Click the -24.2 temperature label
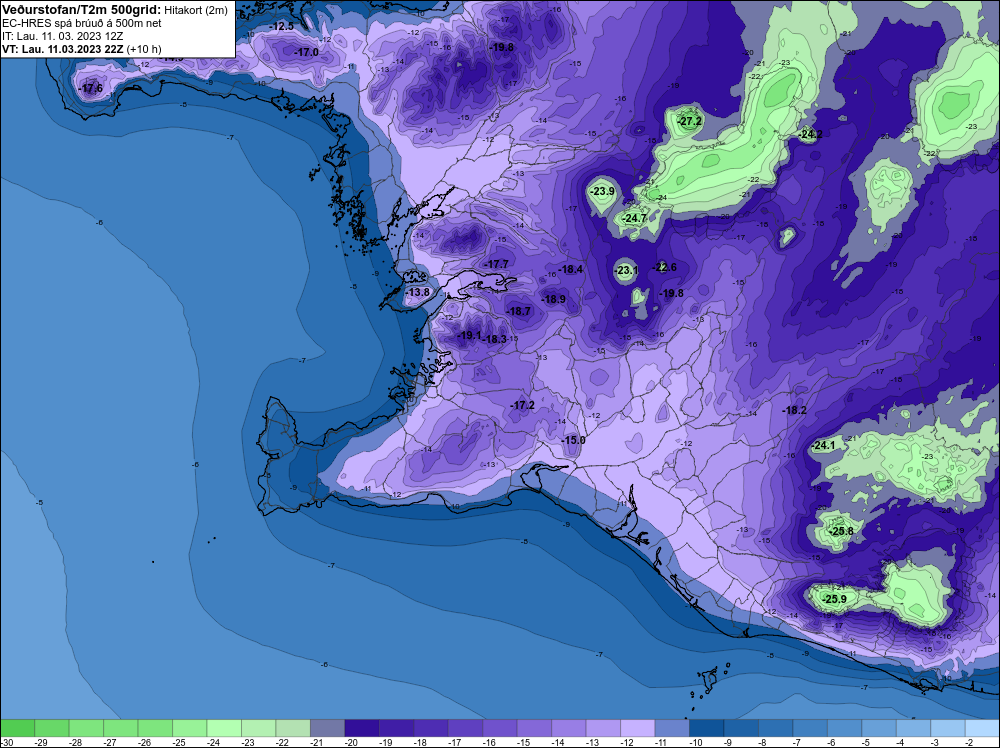The image size is (1000, 748). (811, 135)
